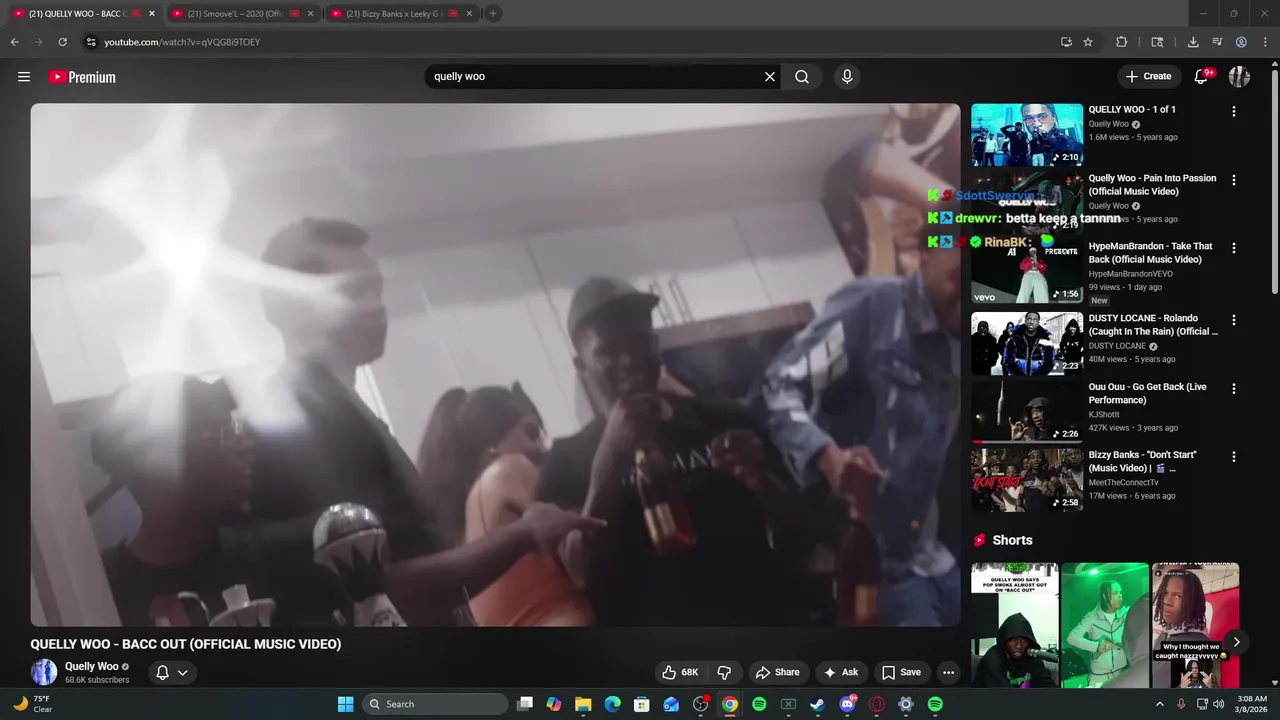Run the search with magnifier button
1280x720 pixels.
tap(802, 77)
